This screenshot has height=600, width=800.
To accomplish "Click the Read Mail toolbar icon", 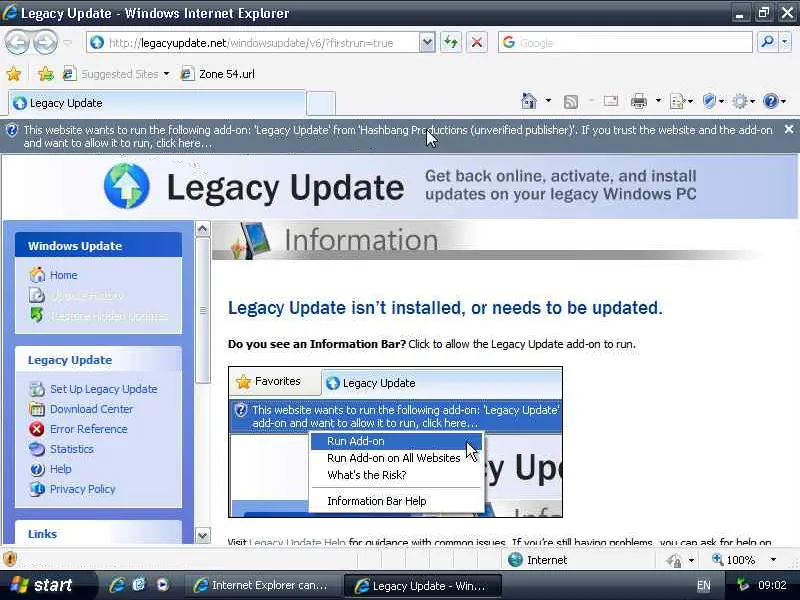I will pos(611,101).
